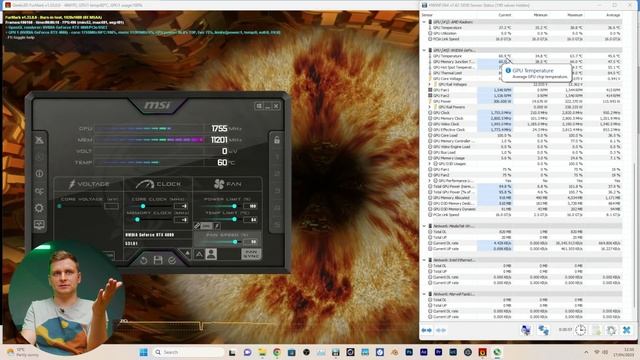Image resolution: width=640 pixels, height=360 pixels.
Task: Click the Fan Sync button
Action: [x=251, y=254]
